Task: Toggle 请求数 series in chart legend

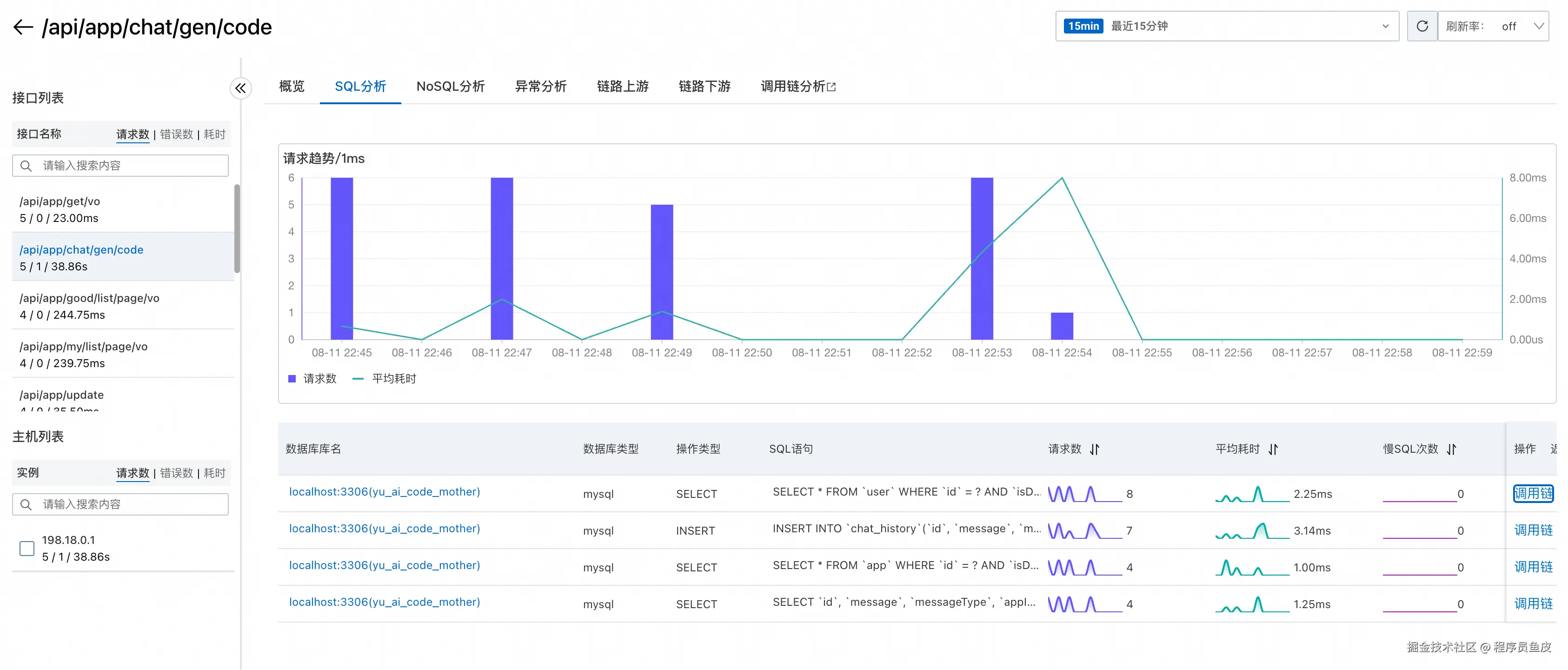Action: point(312,379)
